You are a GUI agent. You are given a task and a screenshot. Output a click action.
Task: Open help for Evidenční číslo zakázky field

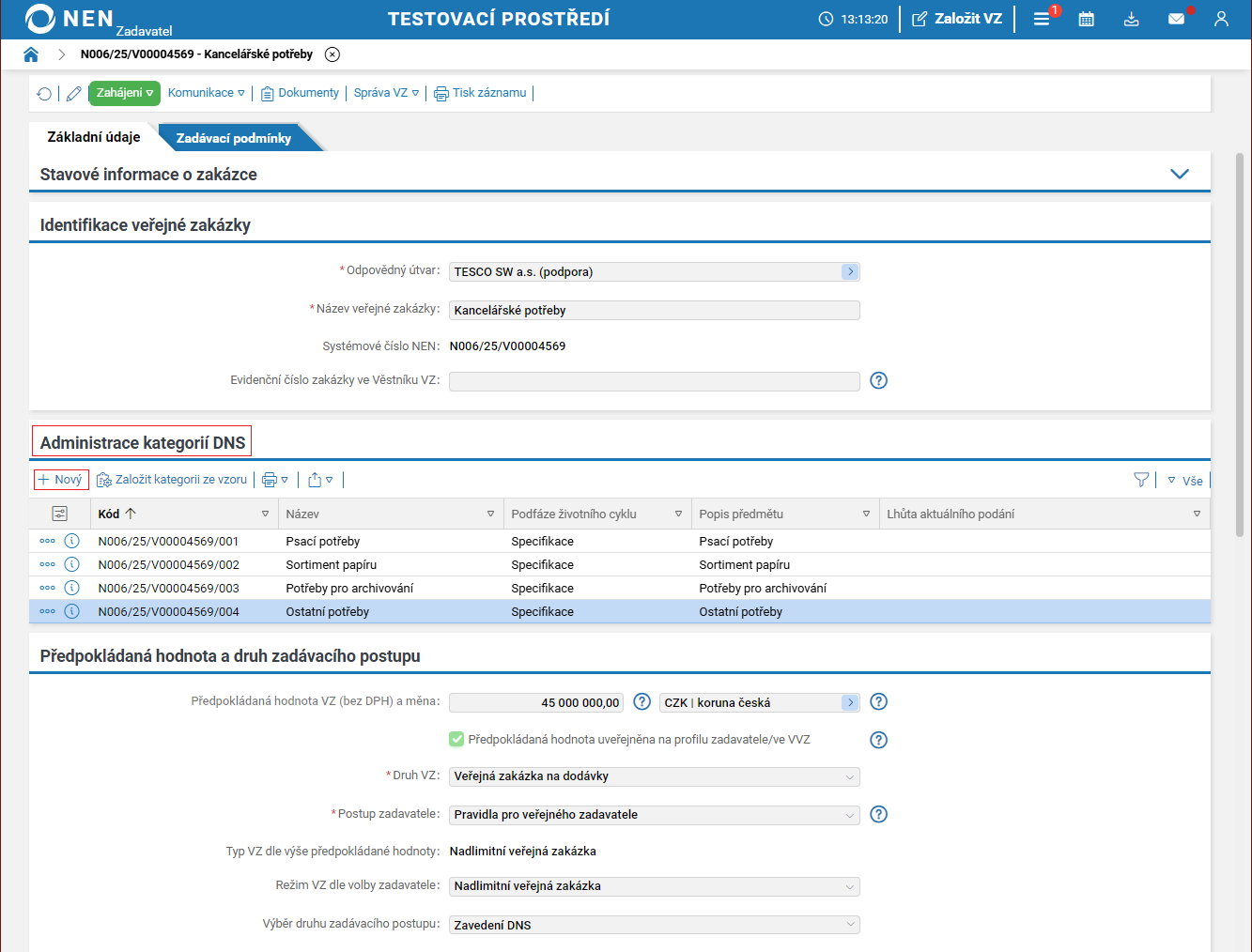(878, 380)
